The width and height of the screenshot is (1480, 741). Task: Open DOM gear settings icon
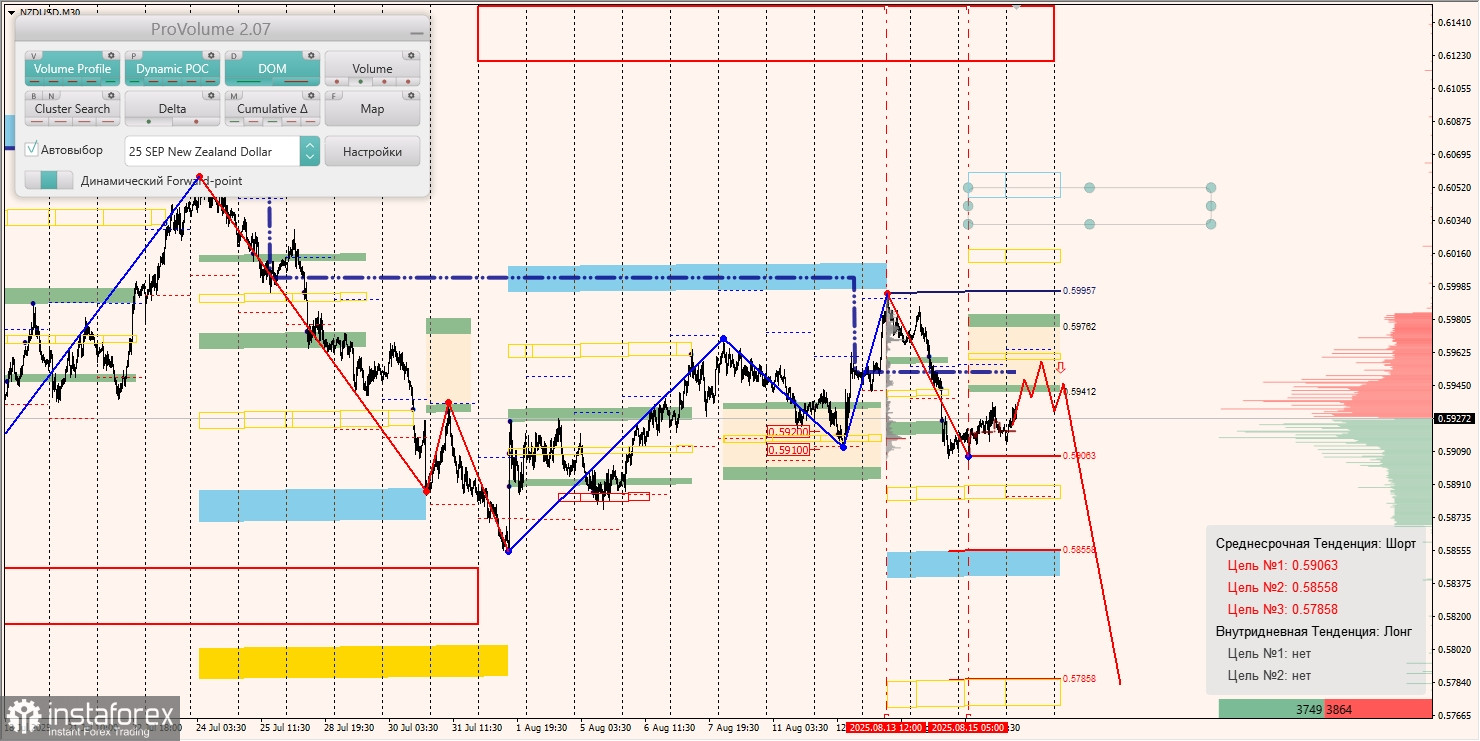point(311,55)
